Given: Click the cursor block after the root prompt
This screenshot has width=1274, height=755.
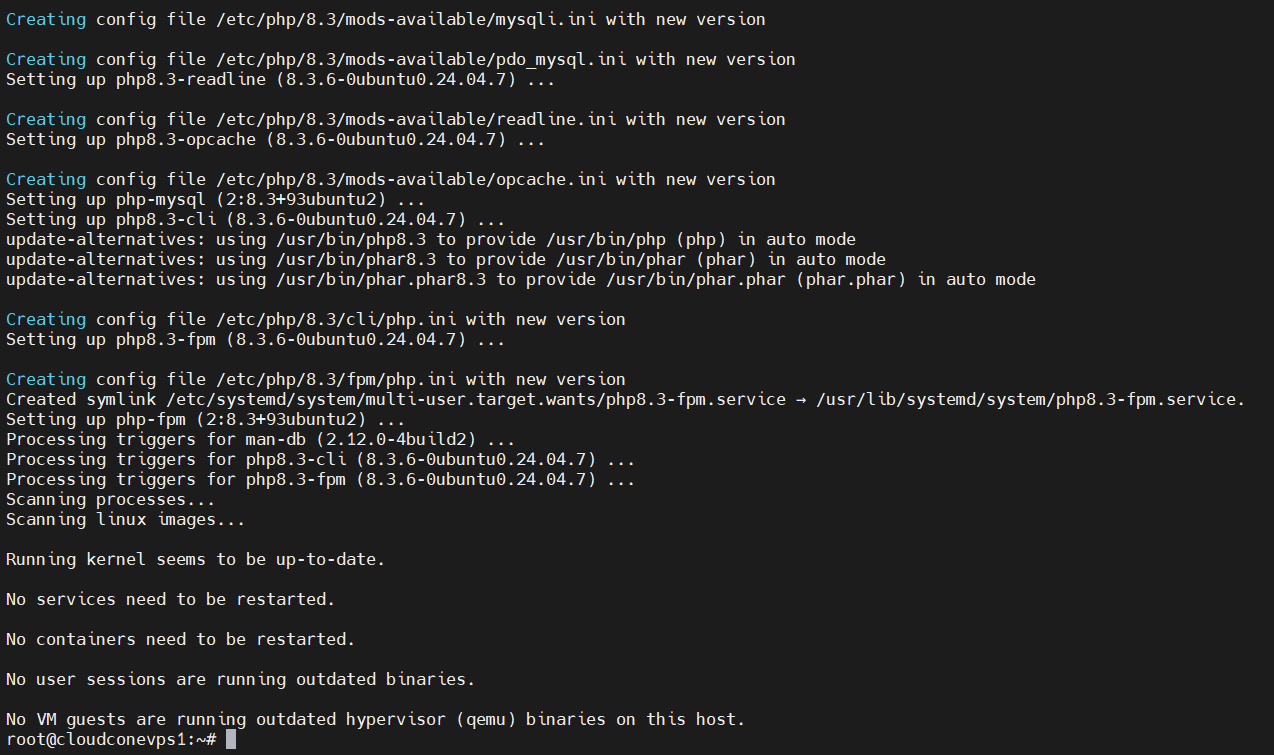Looking at the screenshot, I should [231, 739].
